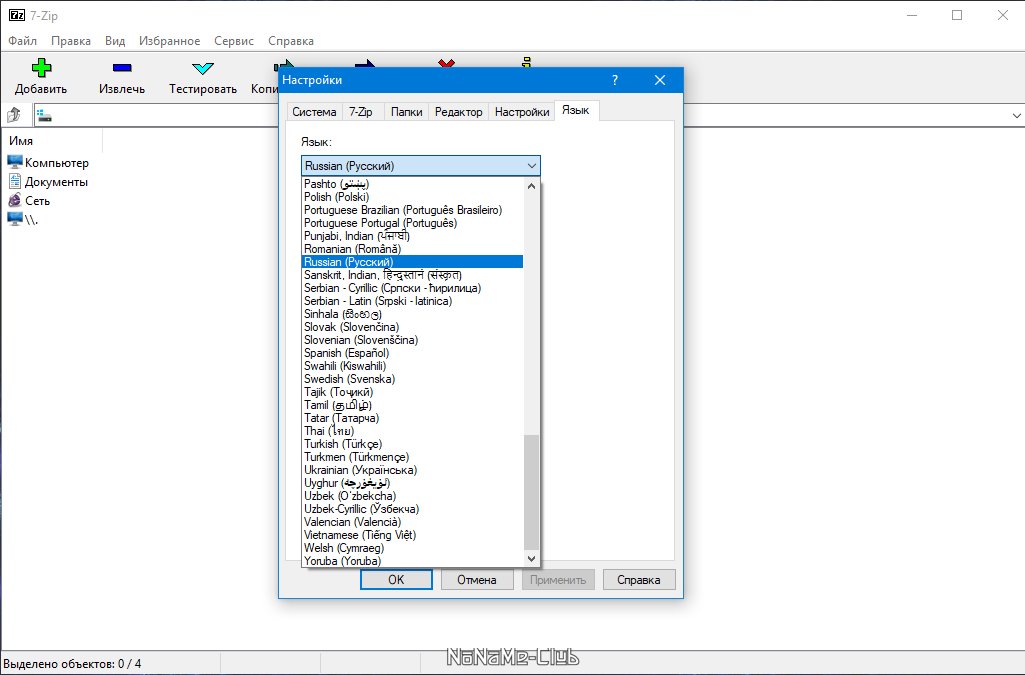Click the green Добавить (Add) plus icon
The image size is (1025, 675).
[x=41, y=67]
